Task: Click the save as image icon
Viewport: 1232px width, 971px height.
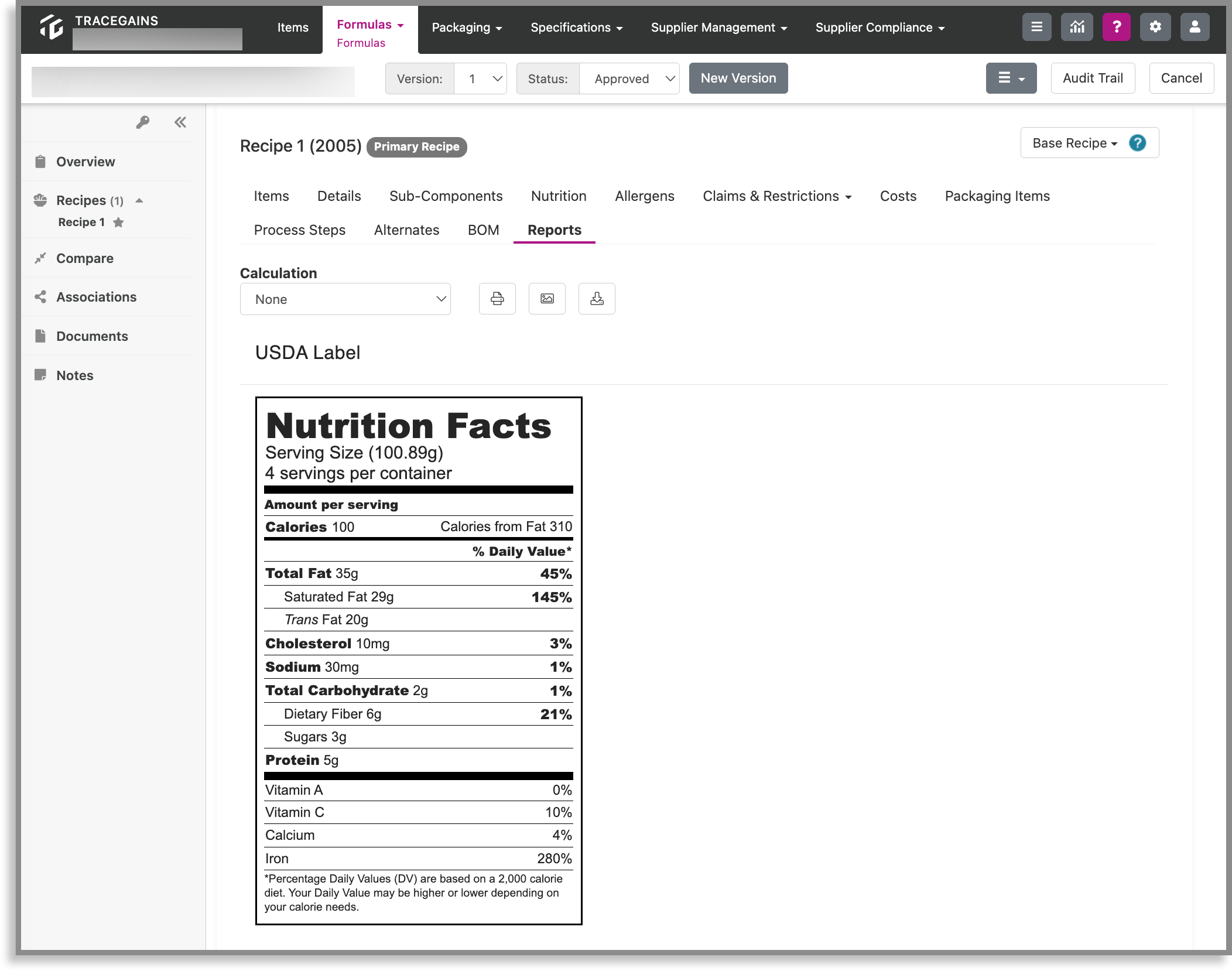Action: coord(547,299)
